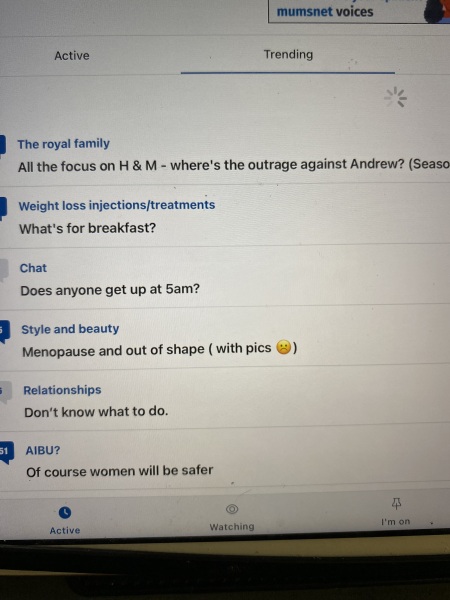Open the Don't know what to do thread
Viewport: 450px width, 600px height.
[96, 412]
